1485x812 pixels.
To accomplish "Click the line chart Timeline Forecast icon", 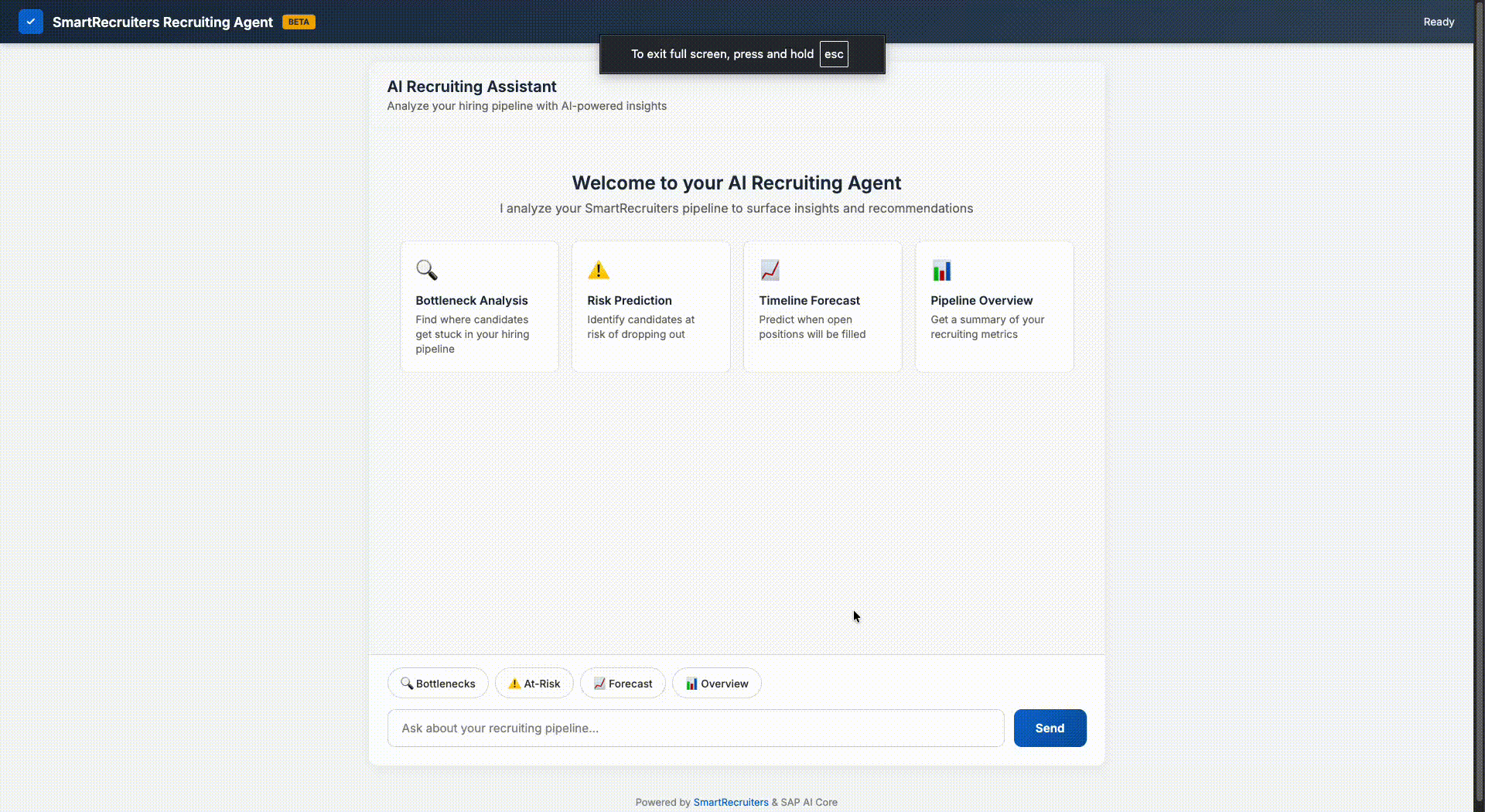I will click(770, 270).
